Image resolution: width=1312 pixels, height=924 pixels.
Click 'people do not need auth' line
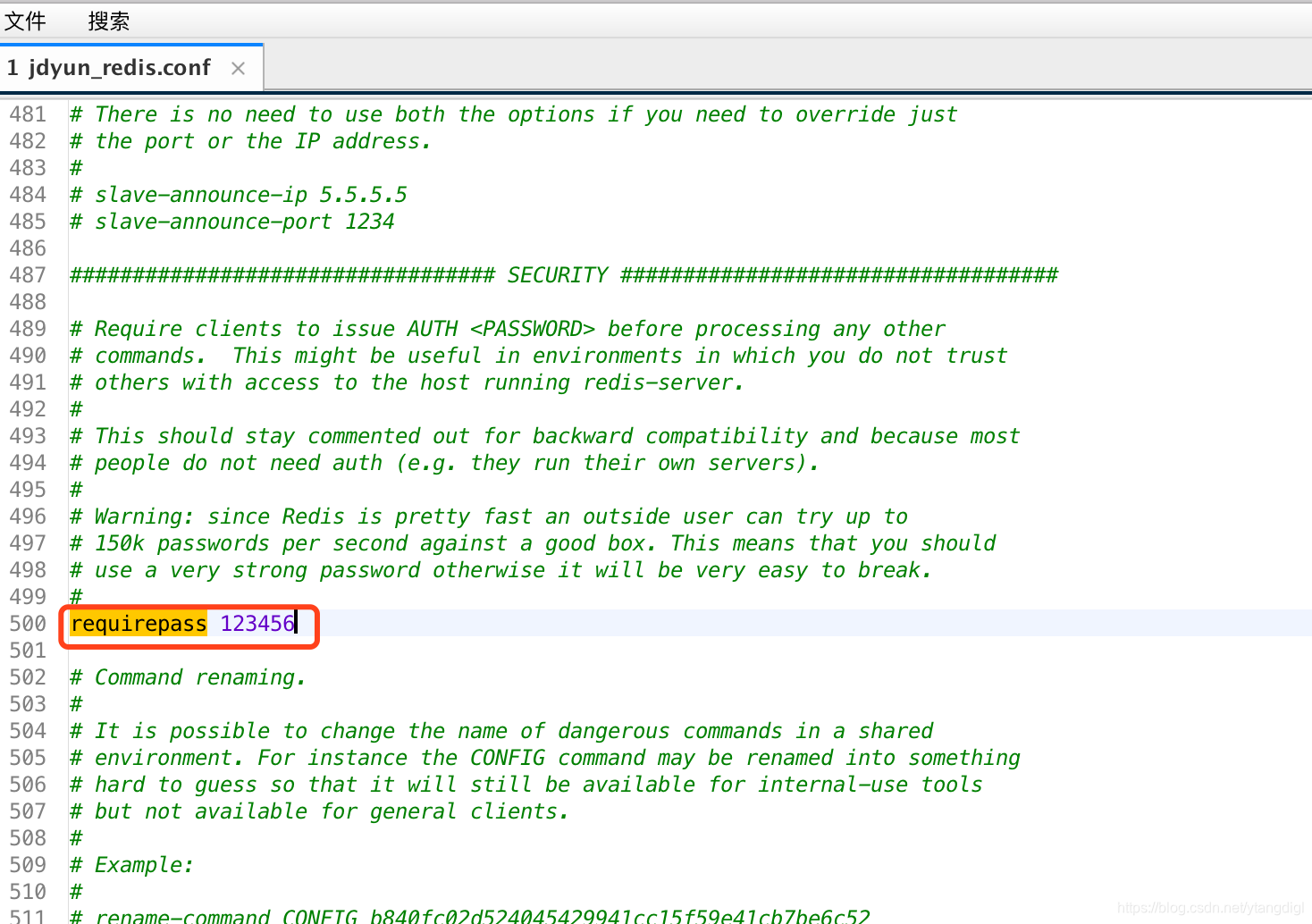tap(444, 463)
